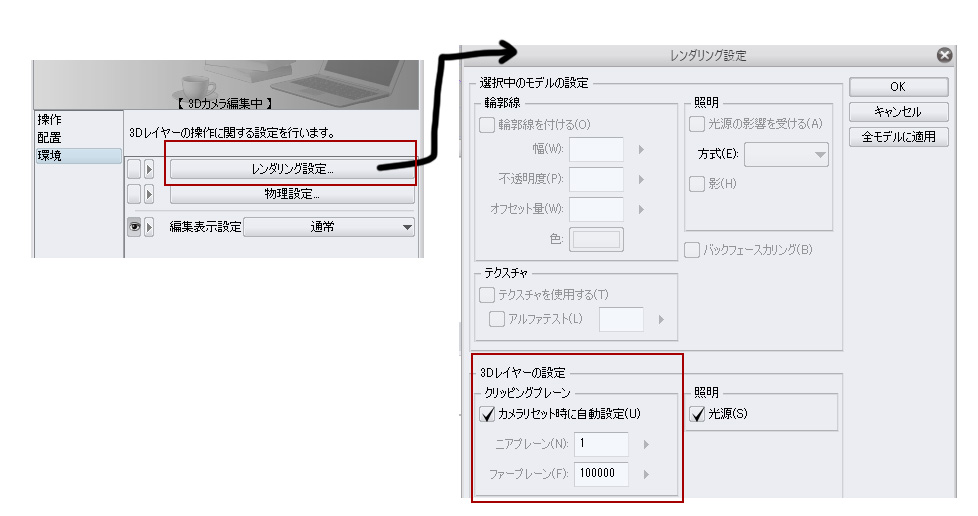The image size is (978, 516).
Task: Enable バックフェースカリング(B) checkbox
Action: 692,250
